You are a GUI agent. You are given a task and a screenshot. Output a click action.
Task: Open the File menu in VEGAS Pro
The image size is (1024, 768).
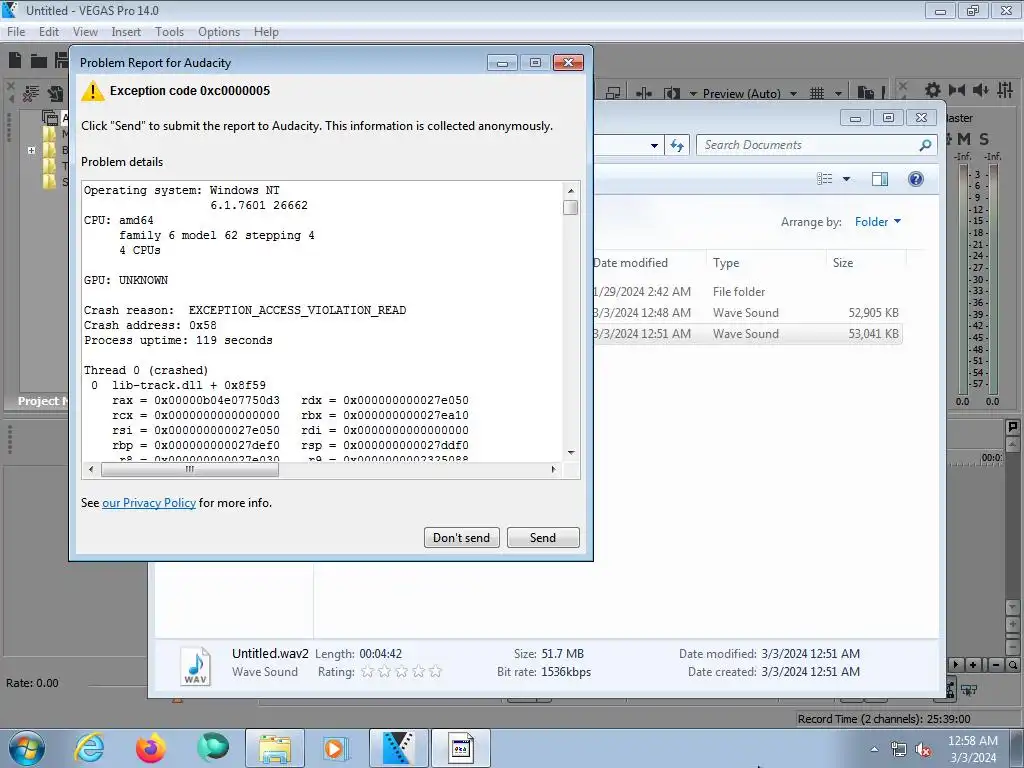coord(16,32)
